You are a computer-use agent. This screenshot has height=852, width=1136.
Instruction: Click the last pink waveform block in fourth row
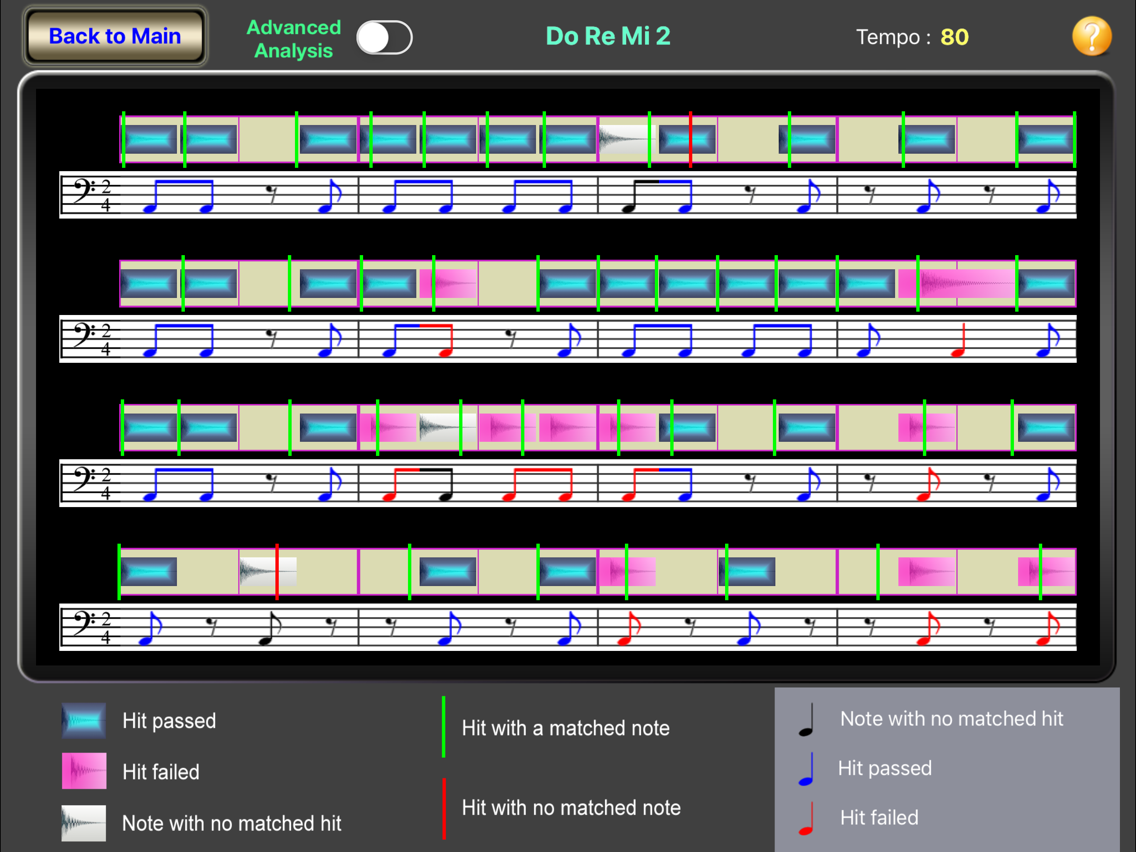tap(1046, 572)
